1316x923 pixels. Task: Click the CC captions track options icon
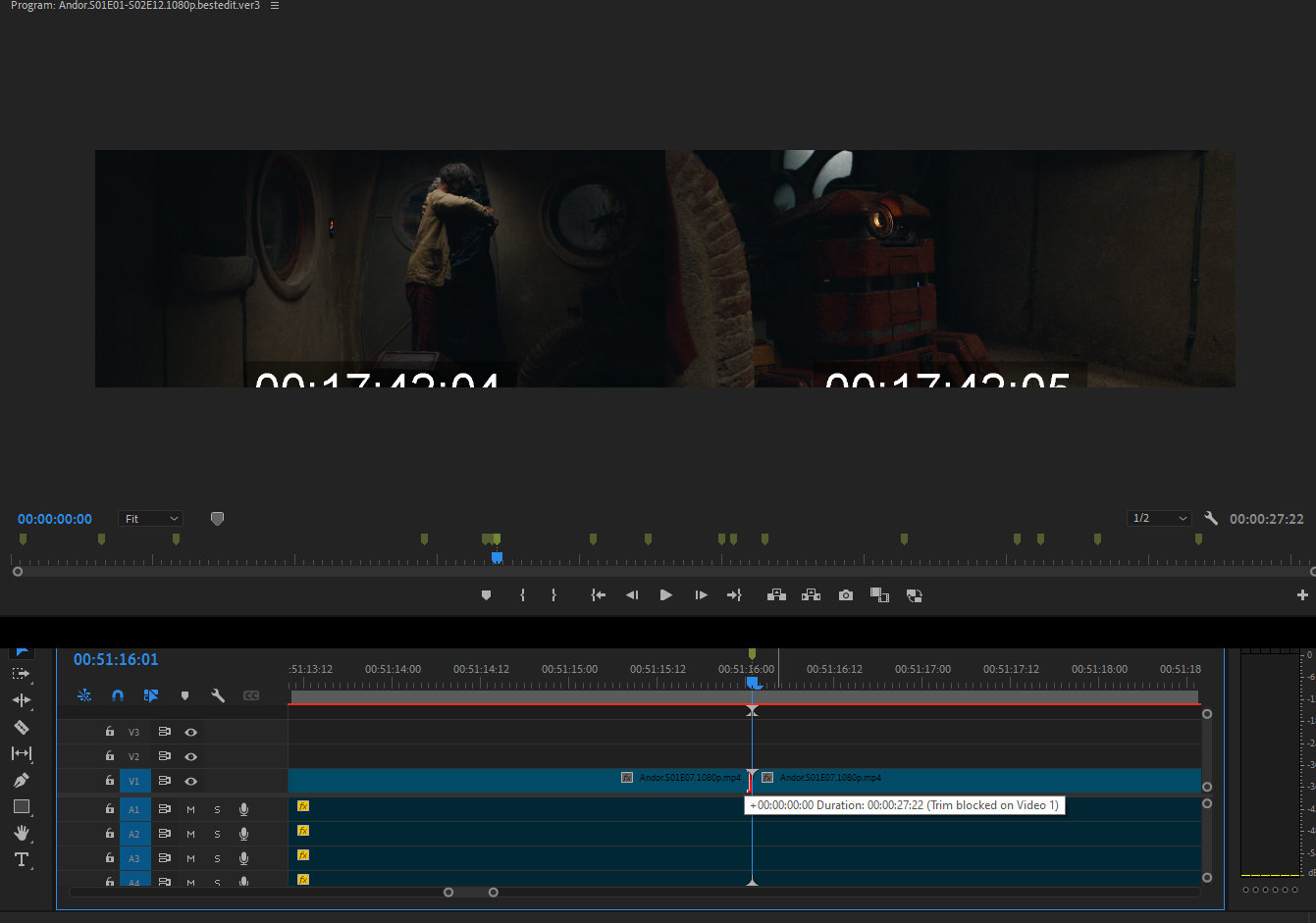[251, 695]
